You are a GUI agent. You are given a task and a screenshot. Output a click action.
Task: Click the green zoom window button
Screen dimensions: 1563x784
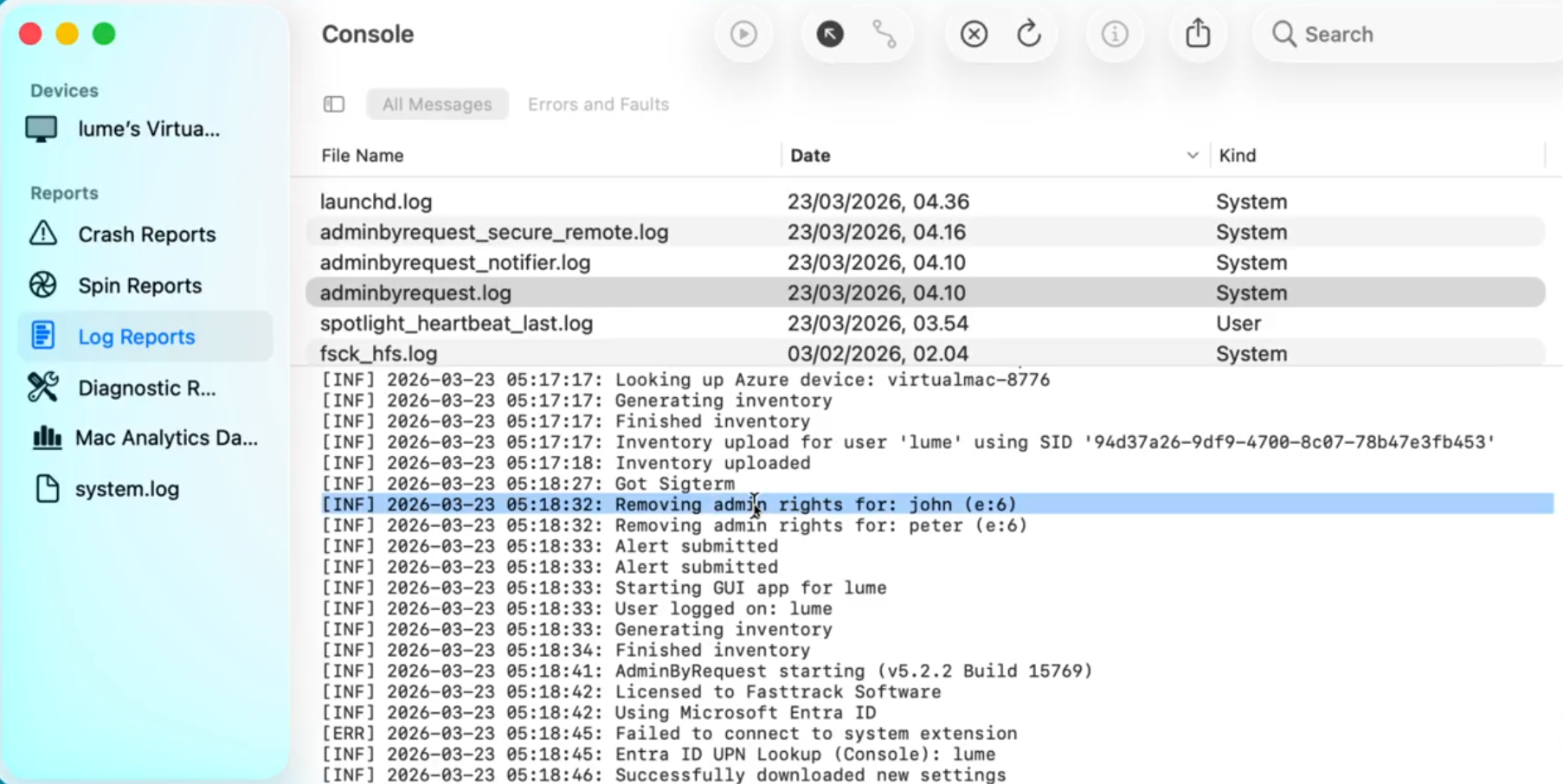[104, 34]
